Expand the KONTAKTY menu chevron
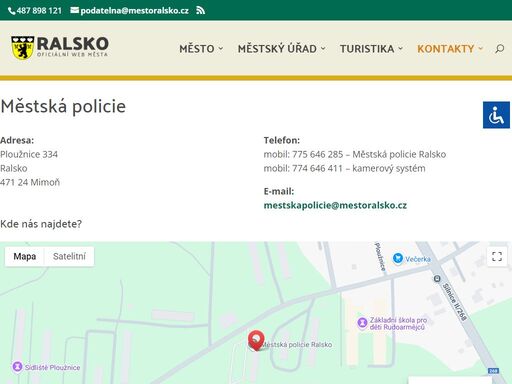The image size is (512, 384). pos(480,49)
